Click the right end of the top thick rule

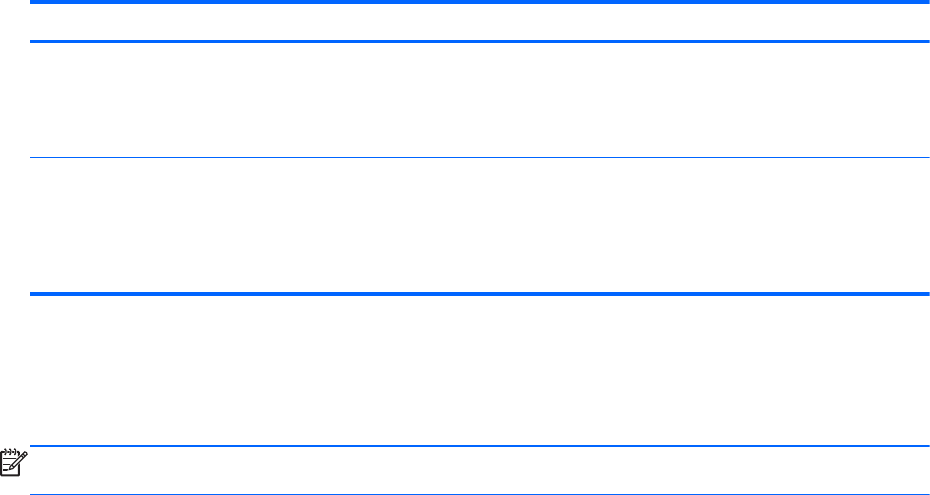pyautogui.click(x=925, y=3)
